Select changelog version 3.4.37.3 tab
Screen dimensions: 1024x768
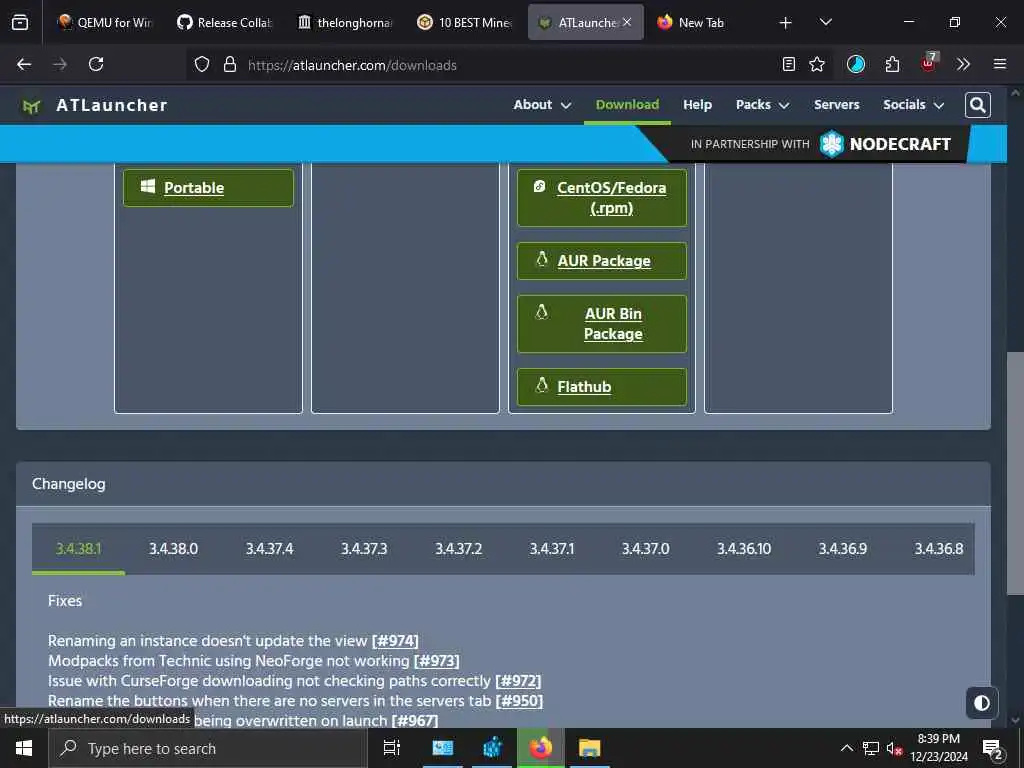(x=364, y=549)
